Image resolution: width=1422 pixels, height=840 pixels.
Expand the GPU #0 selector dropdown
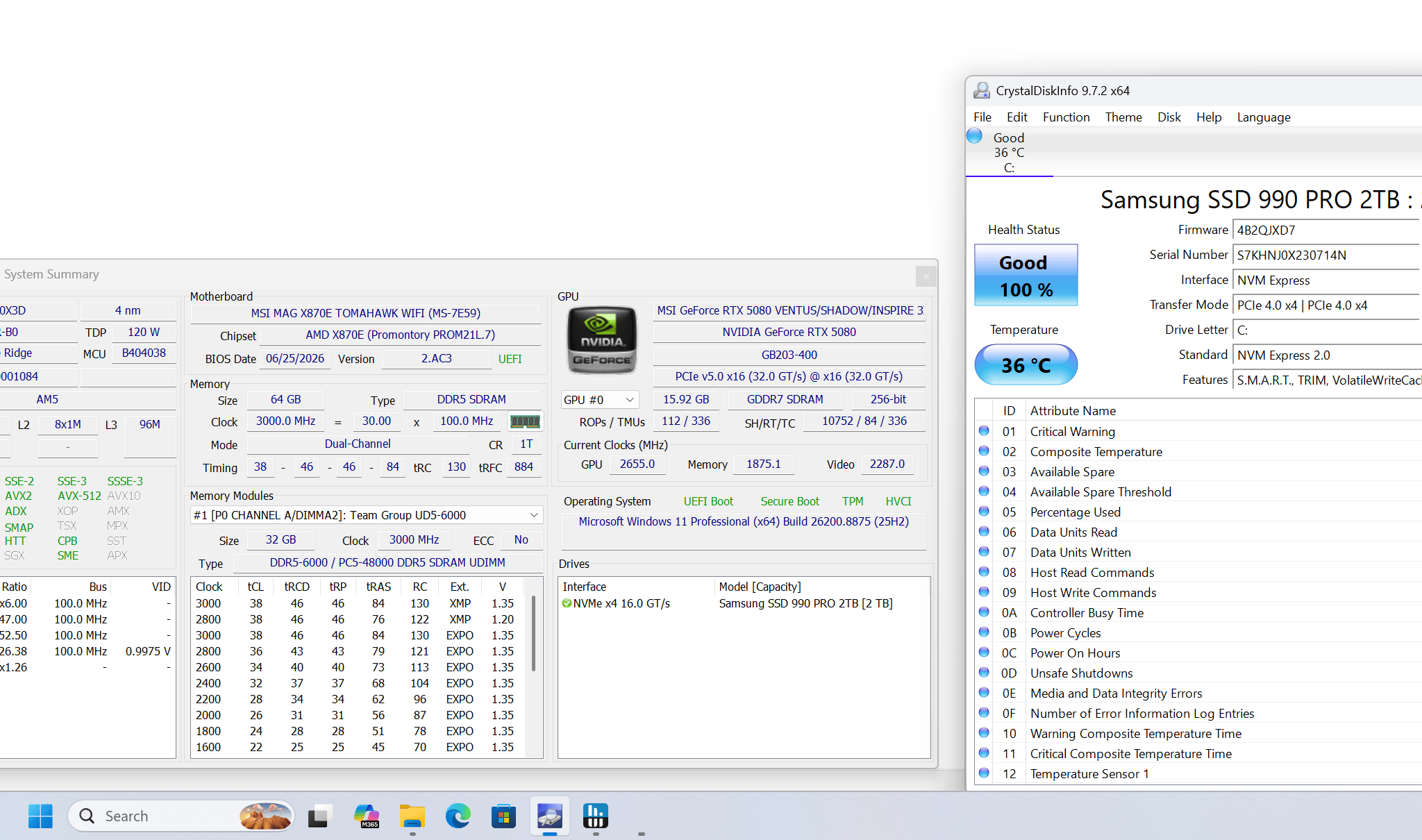pos(600,400)
